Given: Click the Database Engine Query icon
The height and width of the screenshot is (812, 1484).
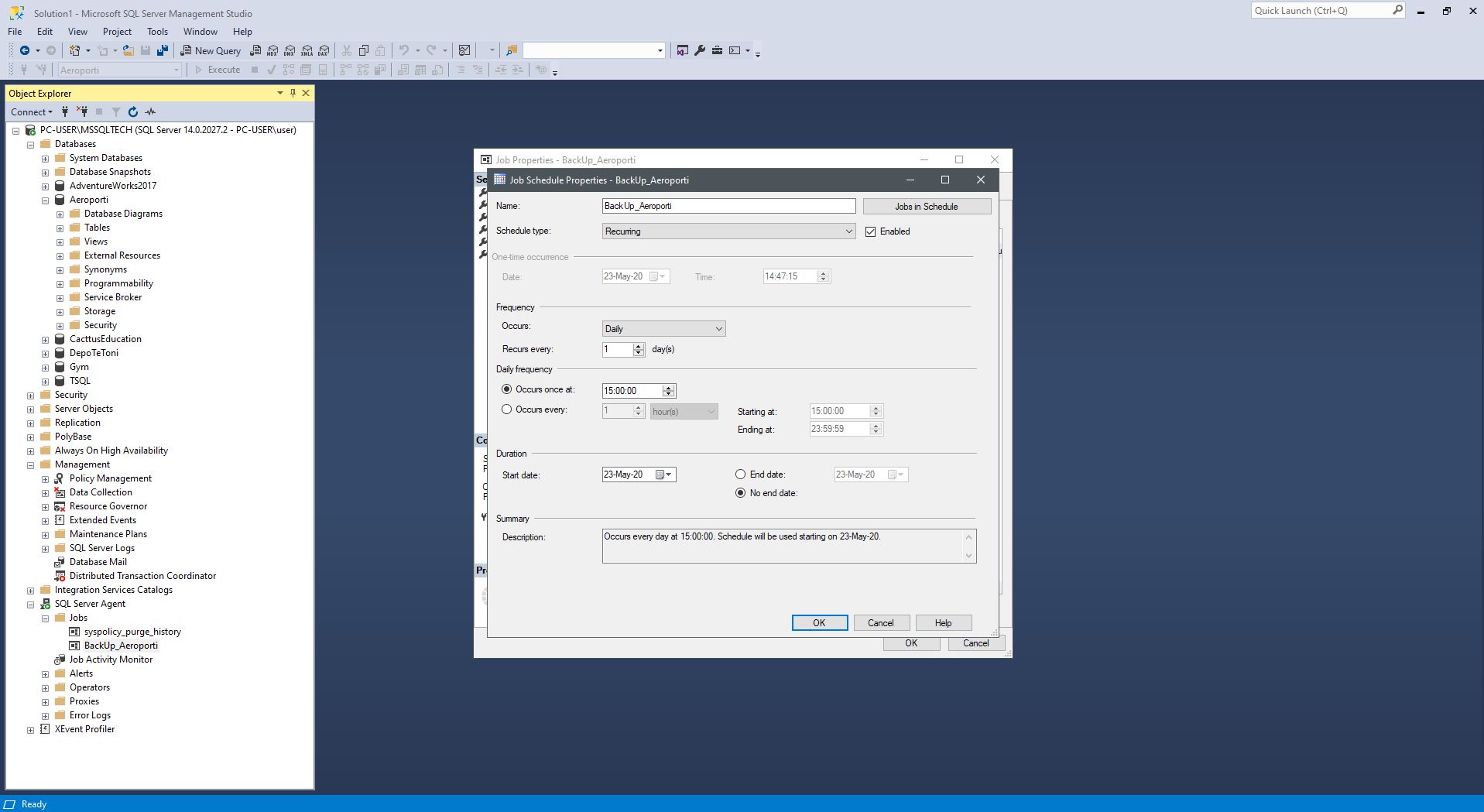Looking at the screenshot, I should tap(255, 50).
